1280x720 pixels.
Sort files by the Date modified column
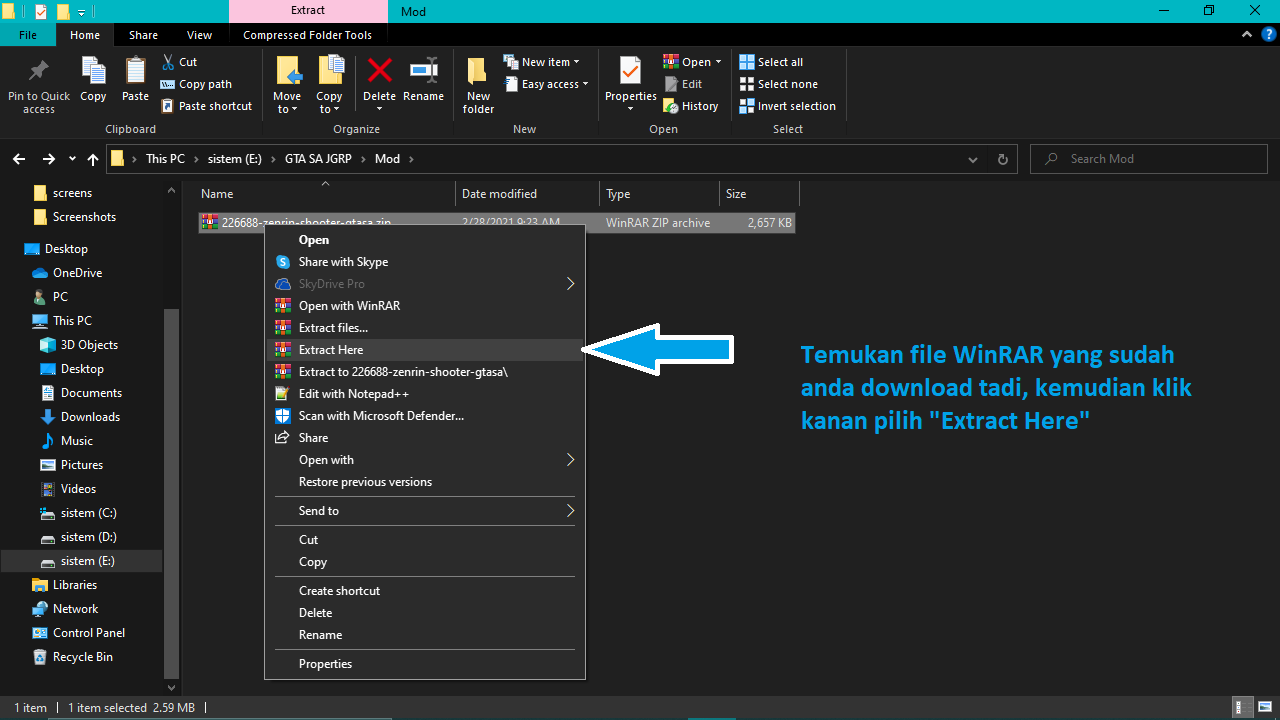[527, 194]
